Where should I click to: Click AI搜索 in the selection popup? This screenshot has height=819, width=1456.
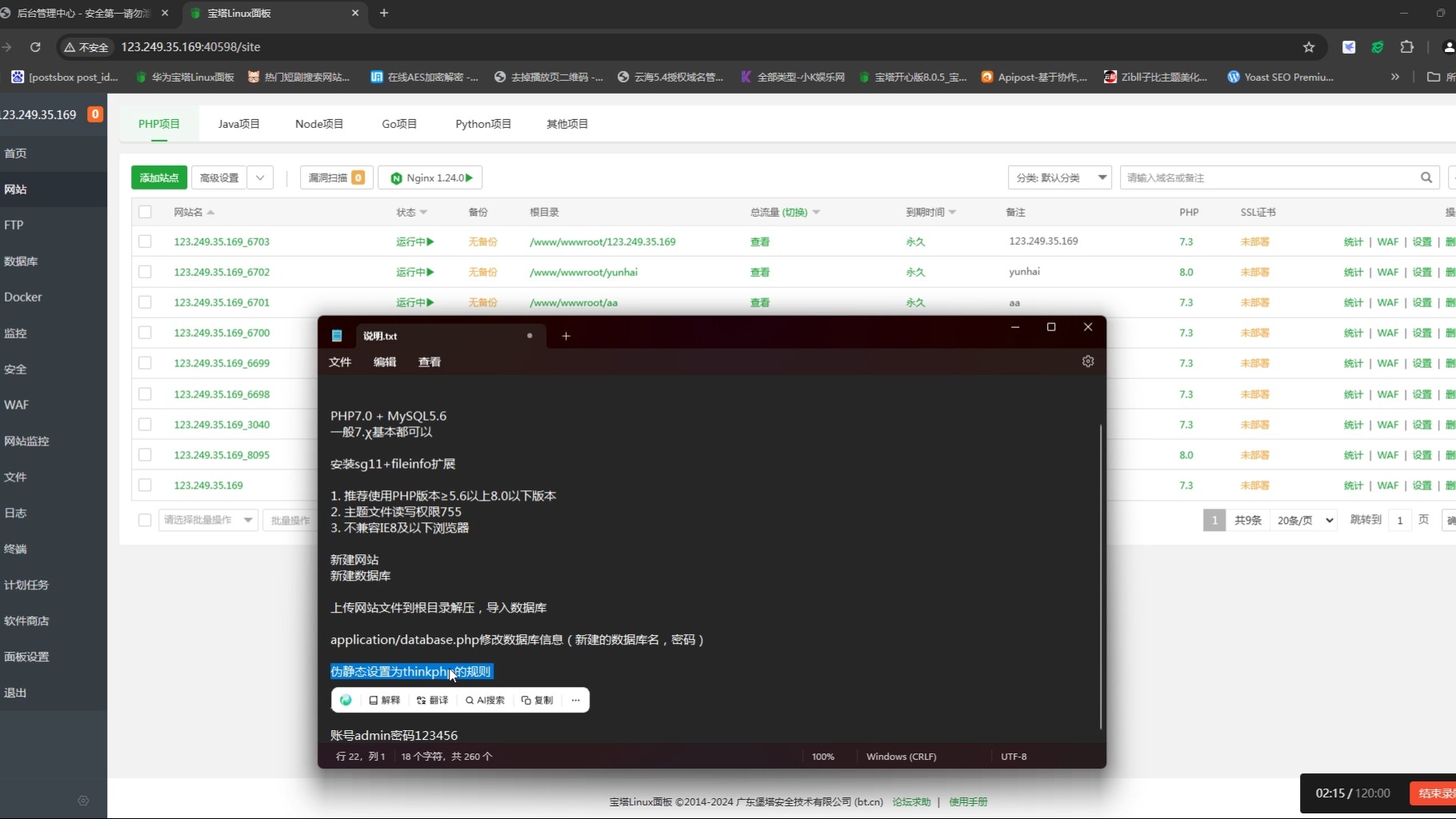(x=485, y=700)
